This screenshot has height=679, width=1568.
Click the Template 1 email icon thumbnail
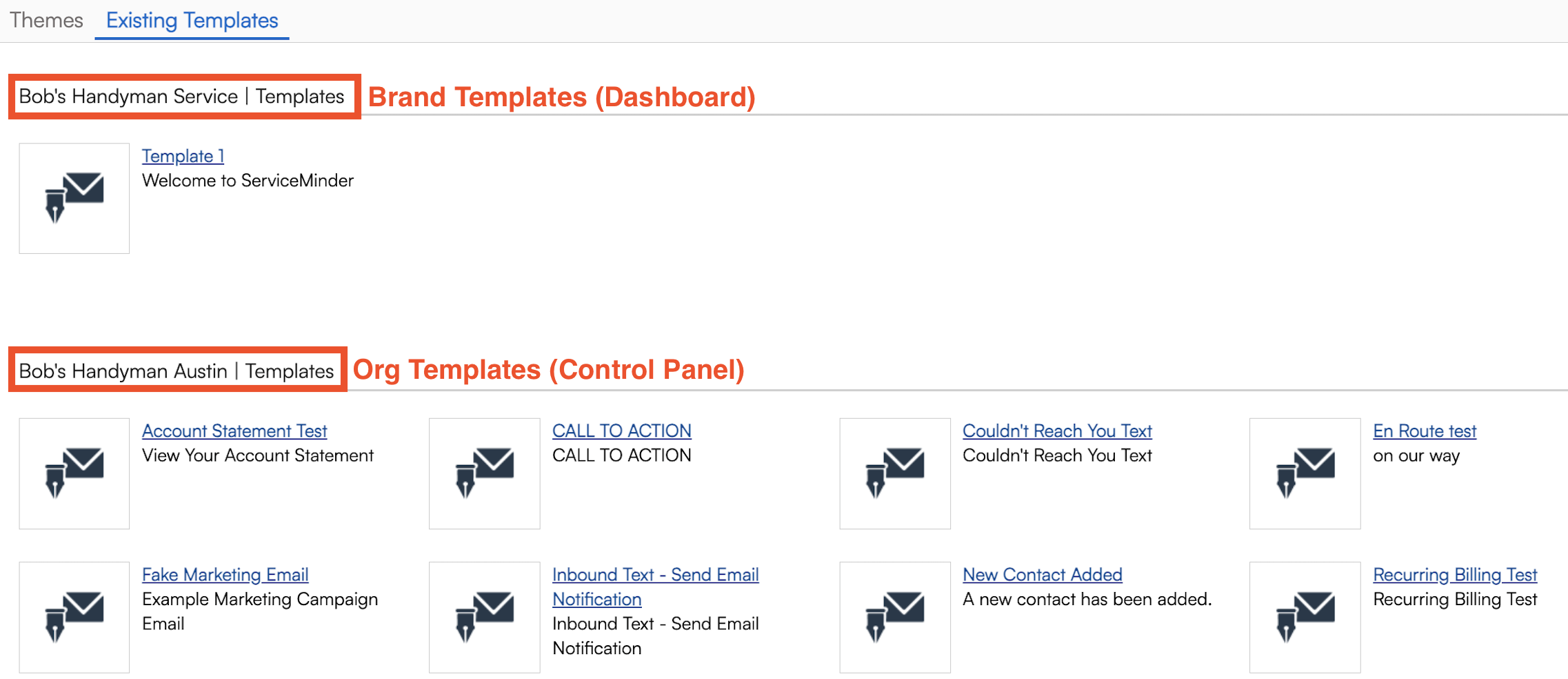tap(74, 198)
